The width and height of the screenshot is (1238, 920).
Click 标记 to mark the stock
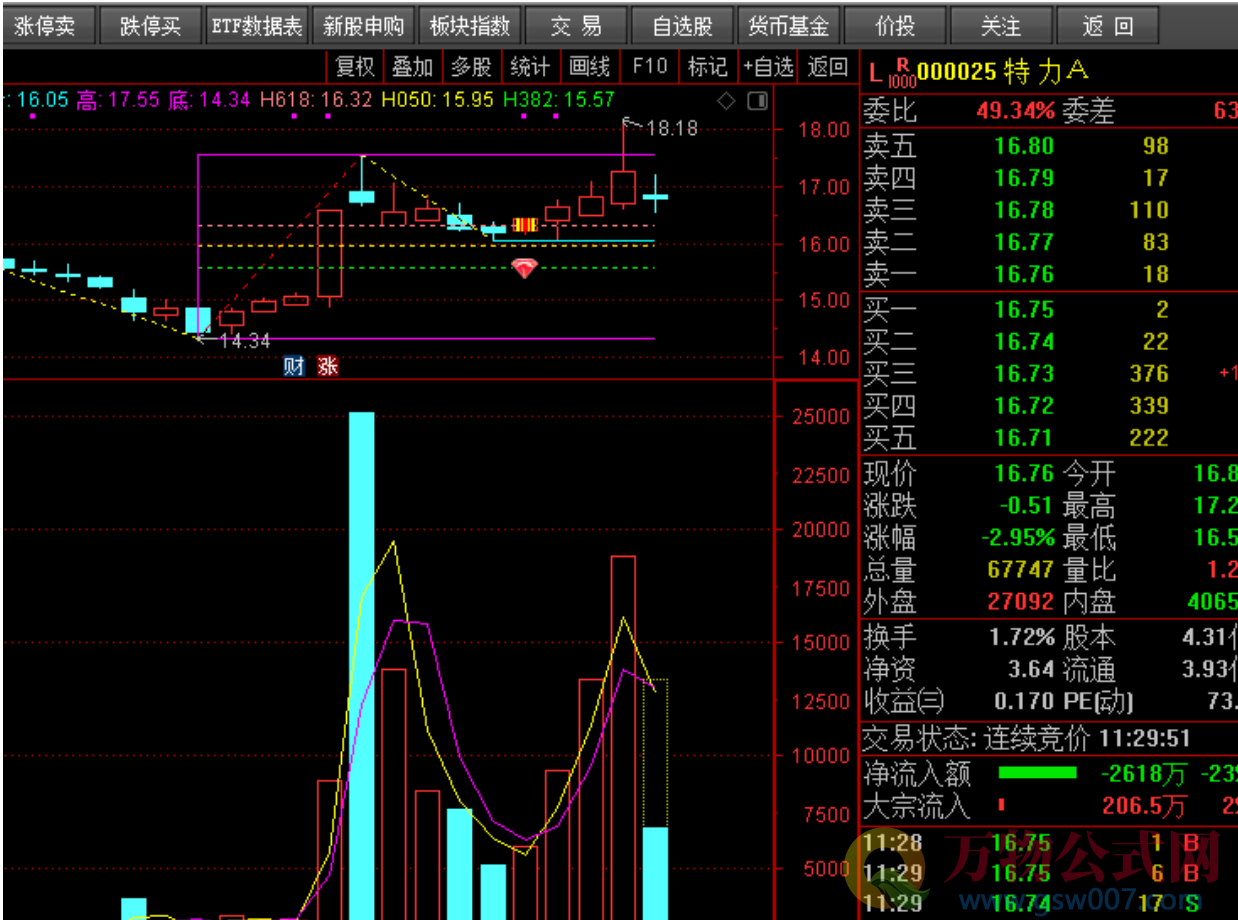pos(707,67)
